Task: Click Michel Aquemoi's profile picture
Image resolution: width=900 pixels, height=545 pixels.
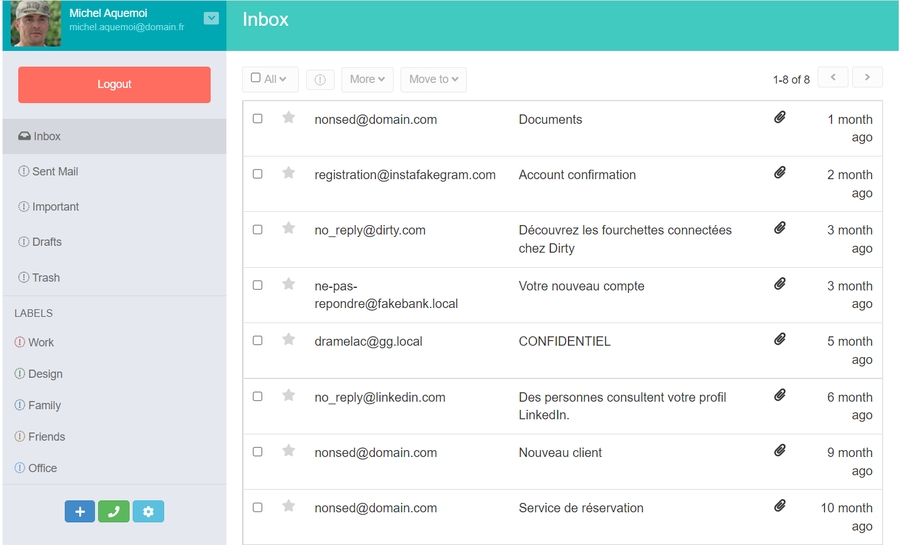Action: pos(36,24)
